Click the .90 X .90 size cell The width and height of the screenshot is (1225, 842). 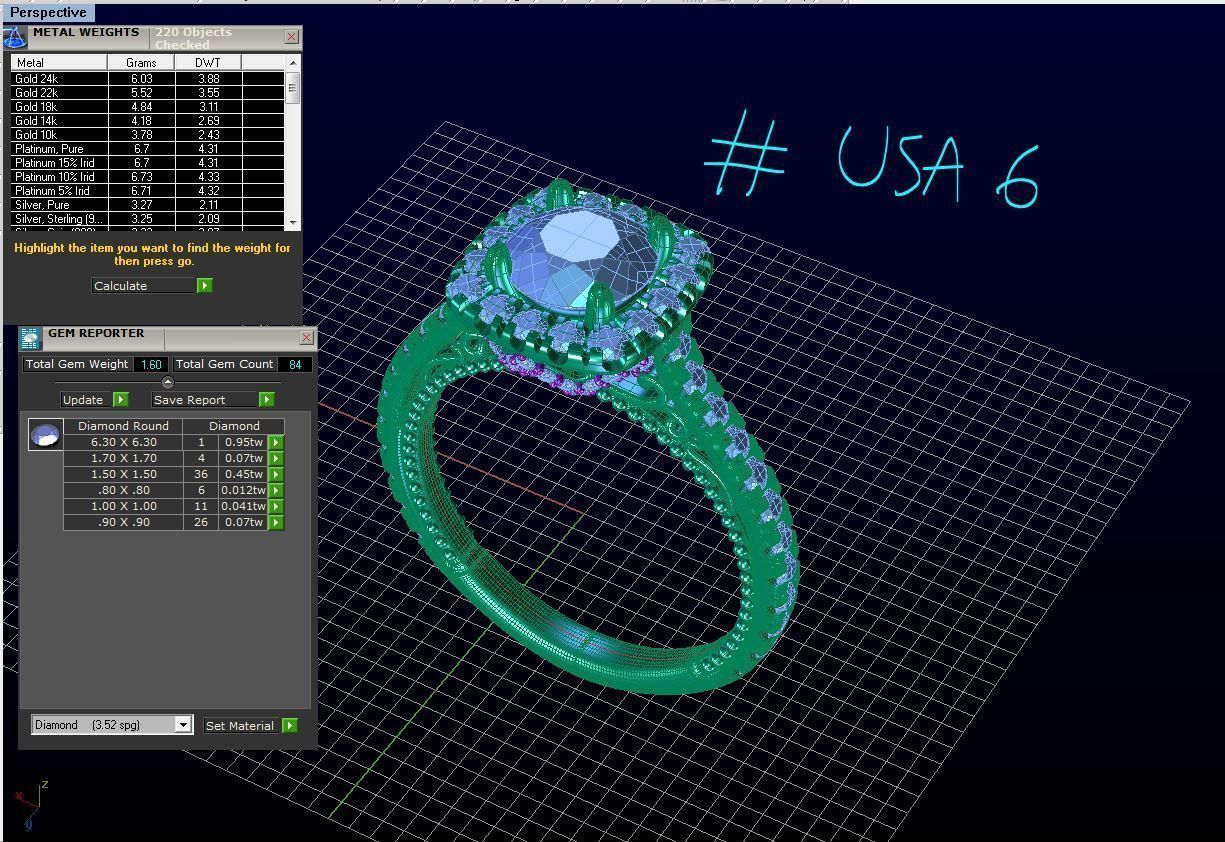click(123, 522)
